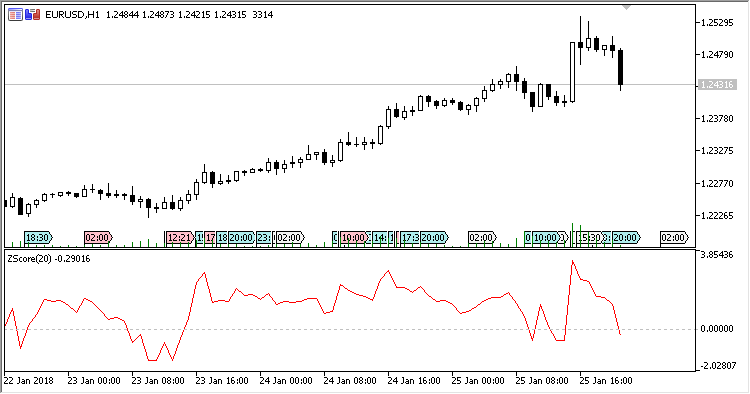This screenshot has height=394, width=750.
Task: Click the 1.22770 price scale label
Action: pos(717,184)
